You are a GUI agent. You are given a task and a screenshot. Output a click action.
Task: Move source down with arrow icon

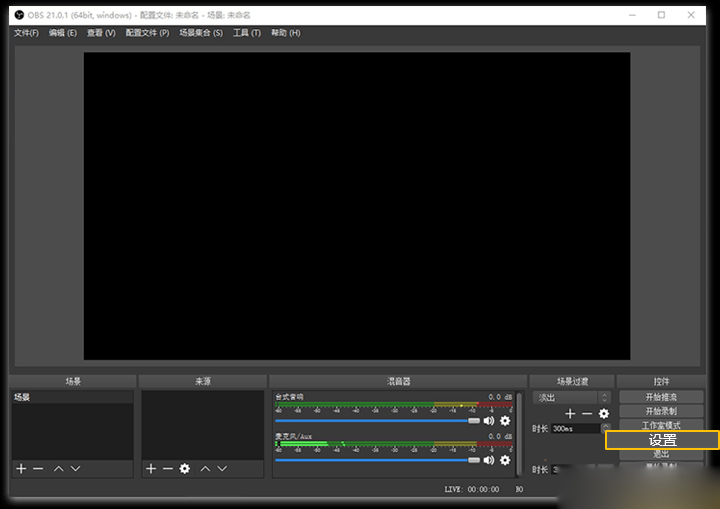(222, 469)
